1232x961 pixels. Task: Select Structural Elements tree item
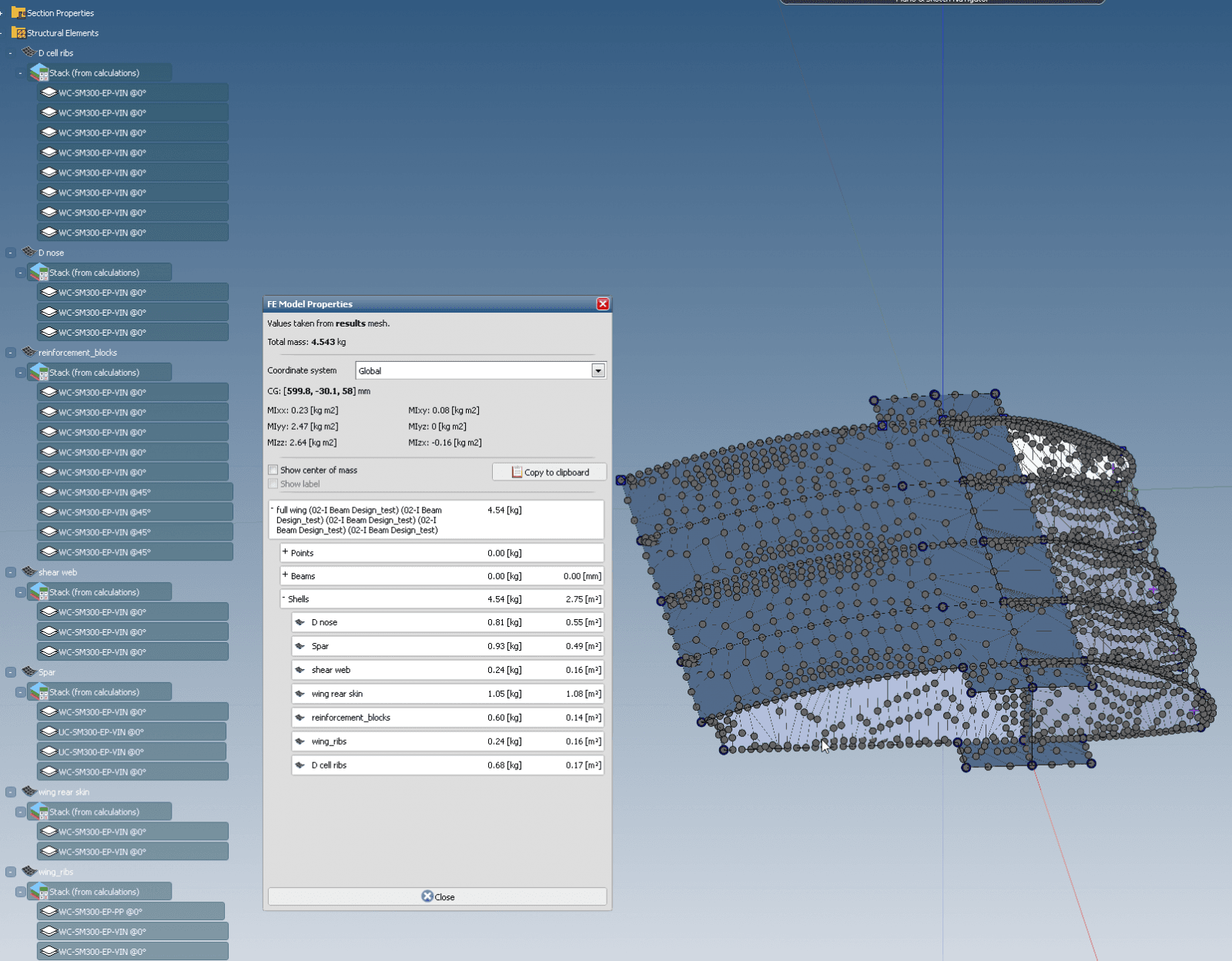pyautogui.click(x=62, y=33)
